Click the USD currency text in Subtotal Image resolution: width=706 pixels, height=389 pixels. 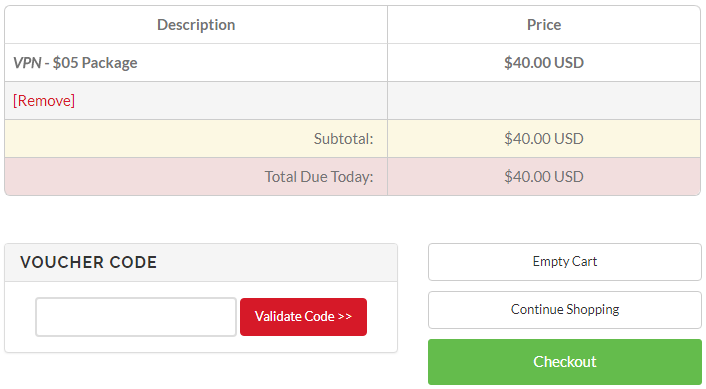pos(569,139)
